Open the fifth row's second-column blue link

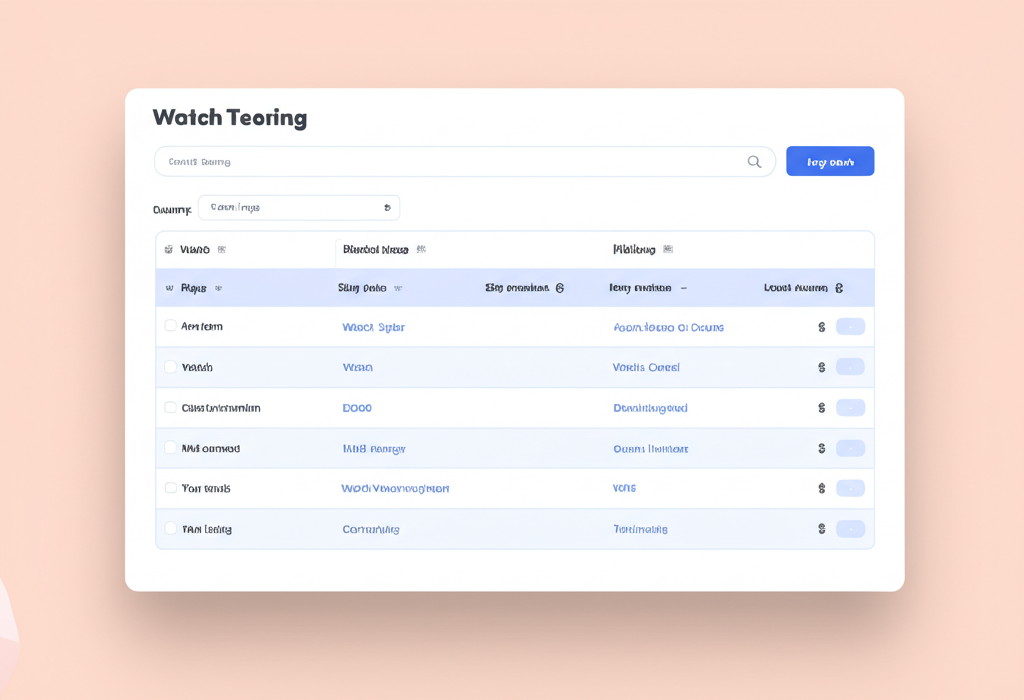395,488
